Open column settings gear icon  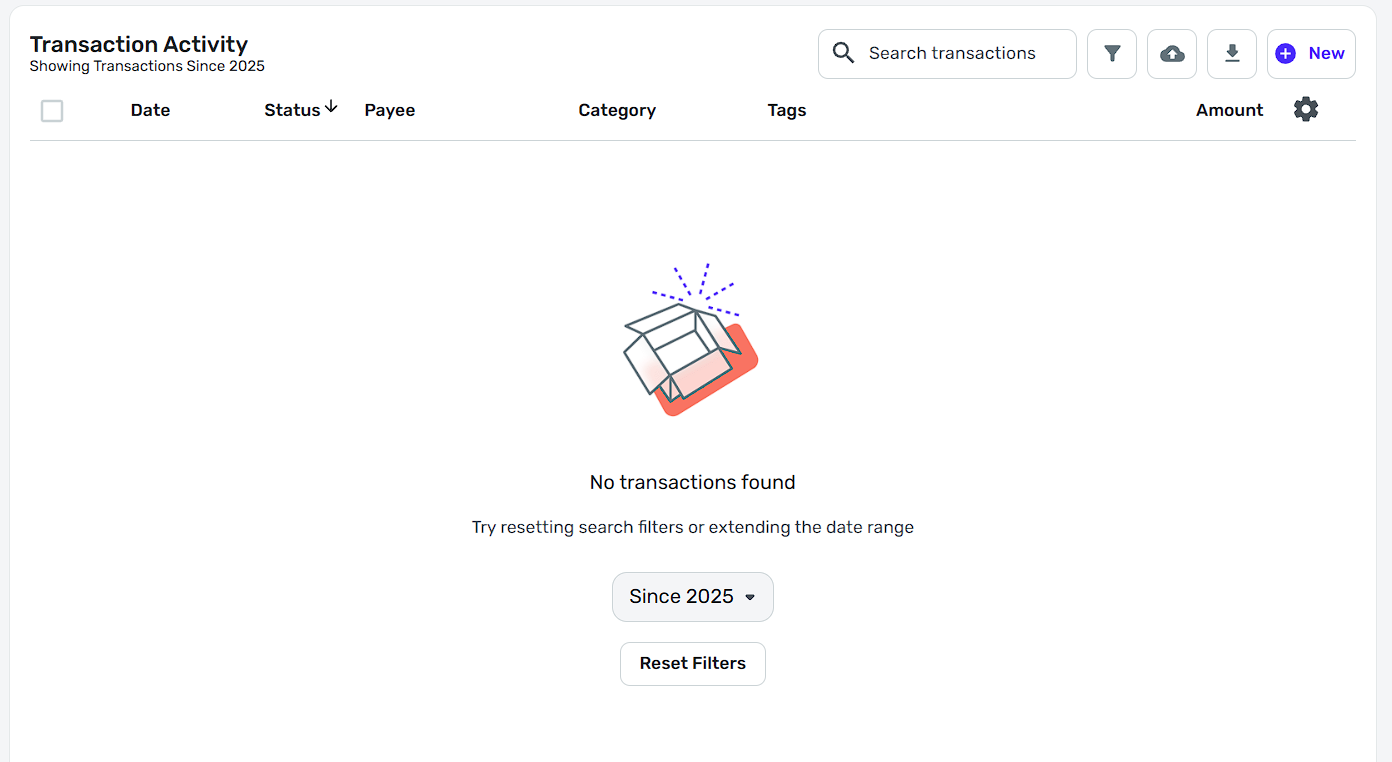[1306, 110]
